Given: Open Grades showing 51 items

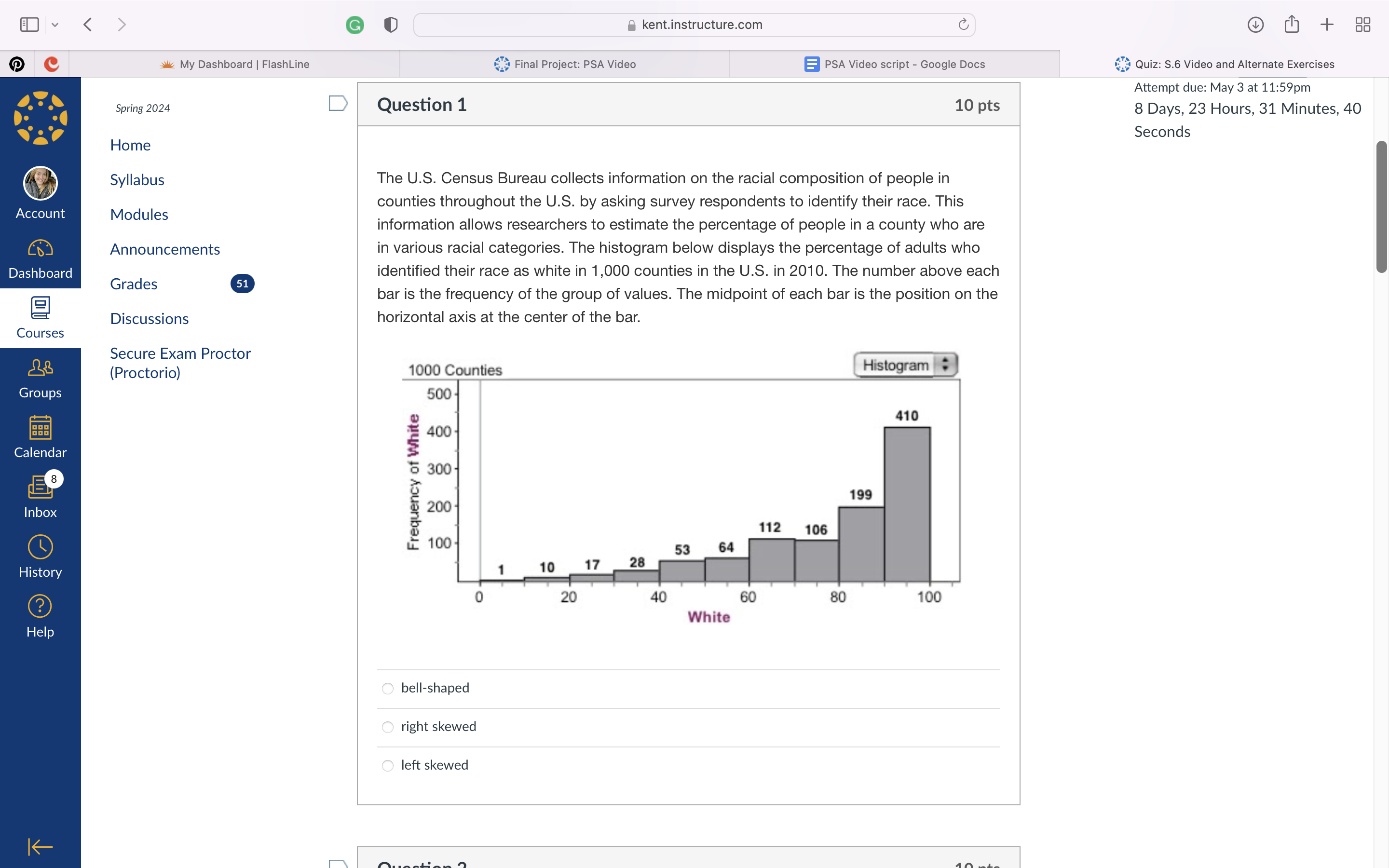Looking at the screenshot, I should [x=133, y=284].
